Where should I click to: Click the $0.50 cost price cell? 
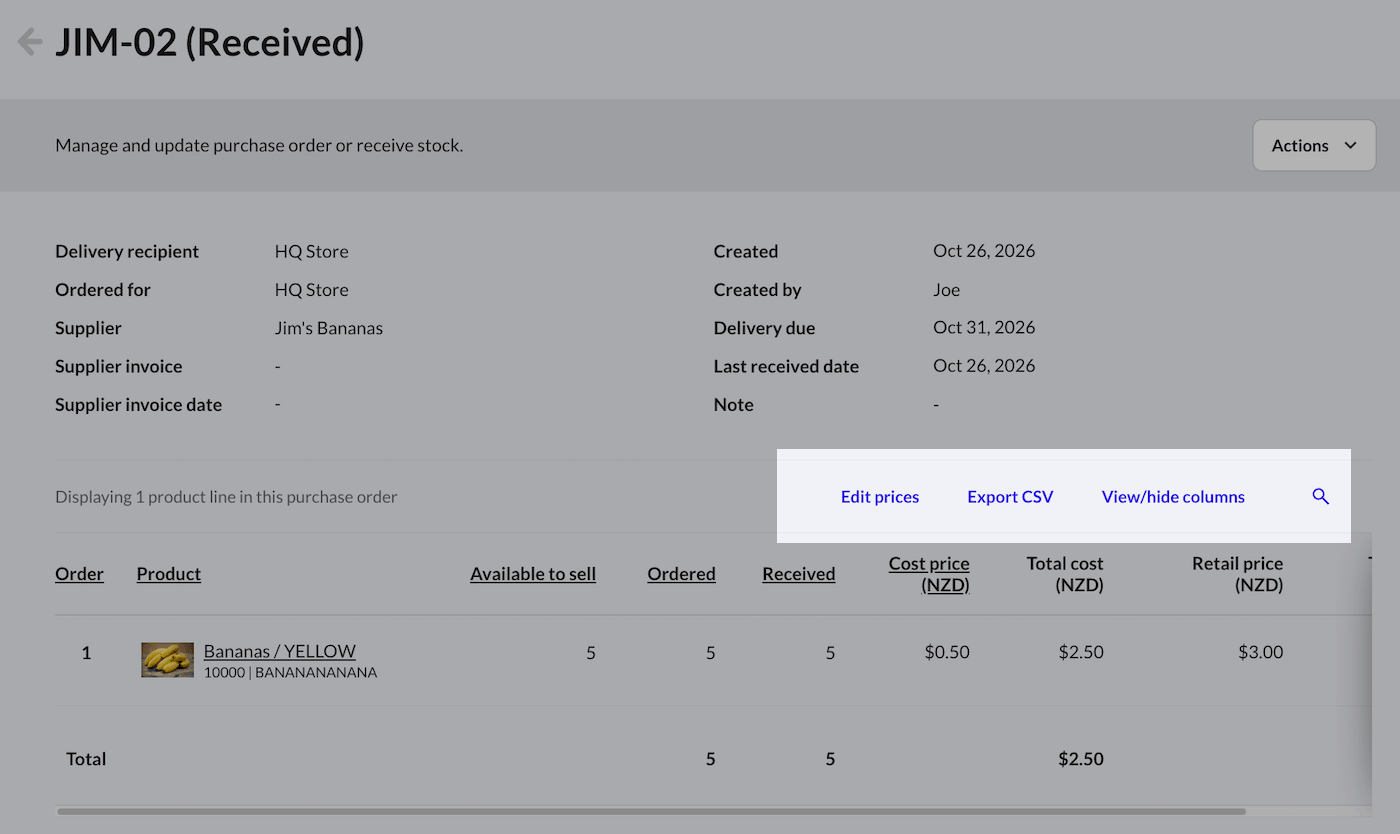pyautogui.click(x=947, y=652)
